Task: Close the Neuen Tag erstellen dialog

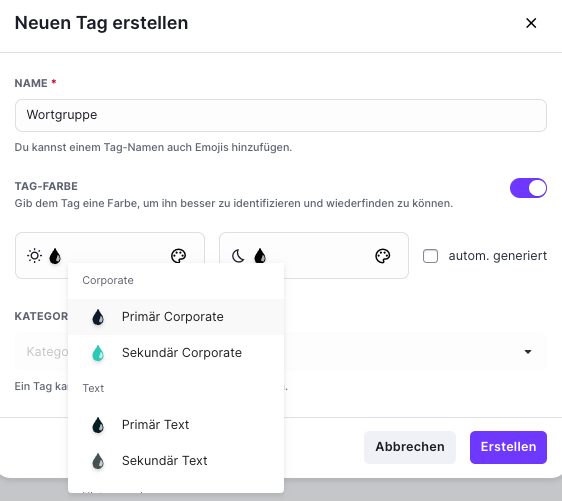Action: [x=531, y=23]
